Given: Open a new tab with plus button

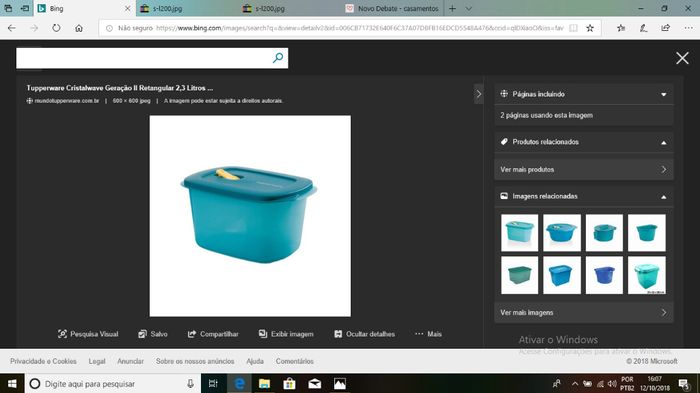Looking at the screenshot, I should (x=452, y=8).
